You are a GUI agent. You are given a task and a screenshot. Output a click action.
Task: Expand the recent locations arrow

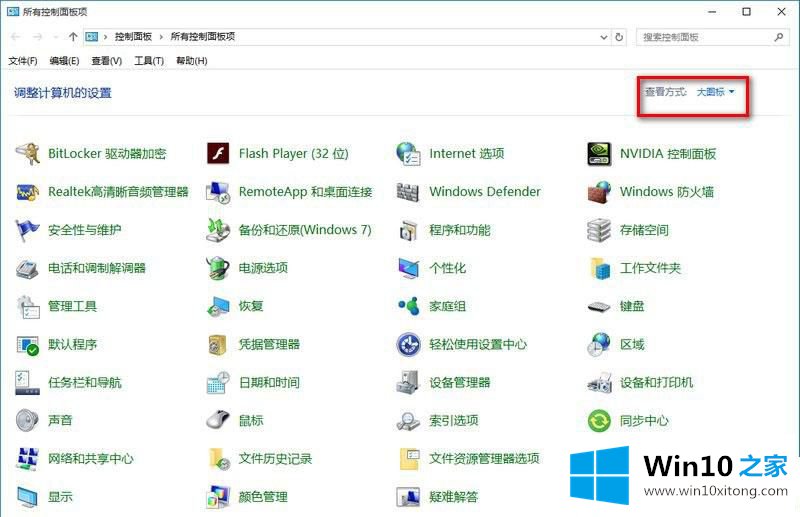(56, 37)
